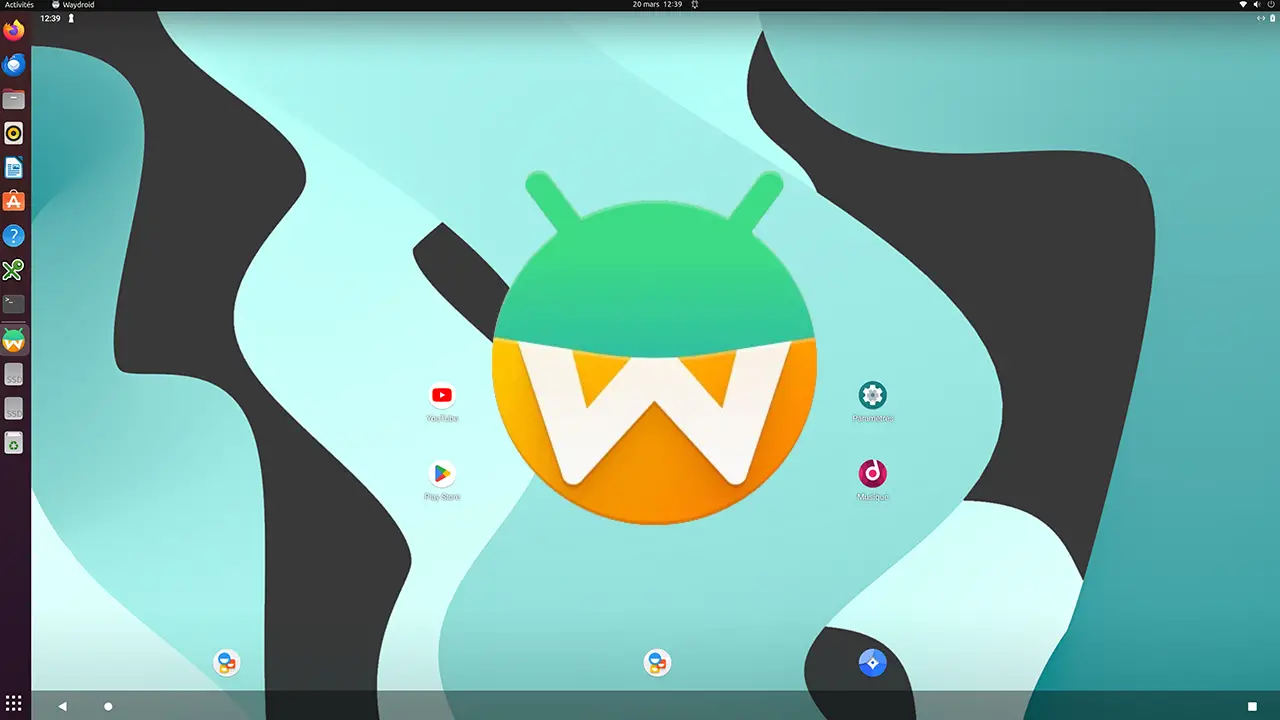Open the Wi-Fi indicator in top bar
Image resolution: width=1280 pixels, height=720 pixels.
tap(1243, 5)
